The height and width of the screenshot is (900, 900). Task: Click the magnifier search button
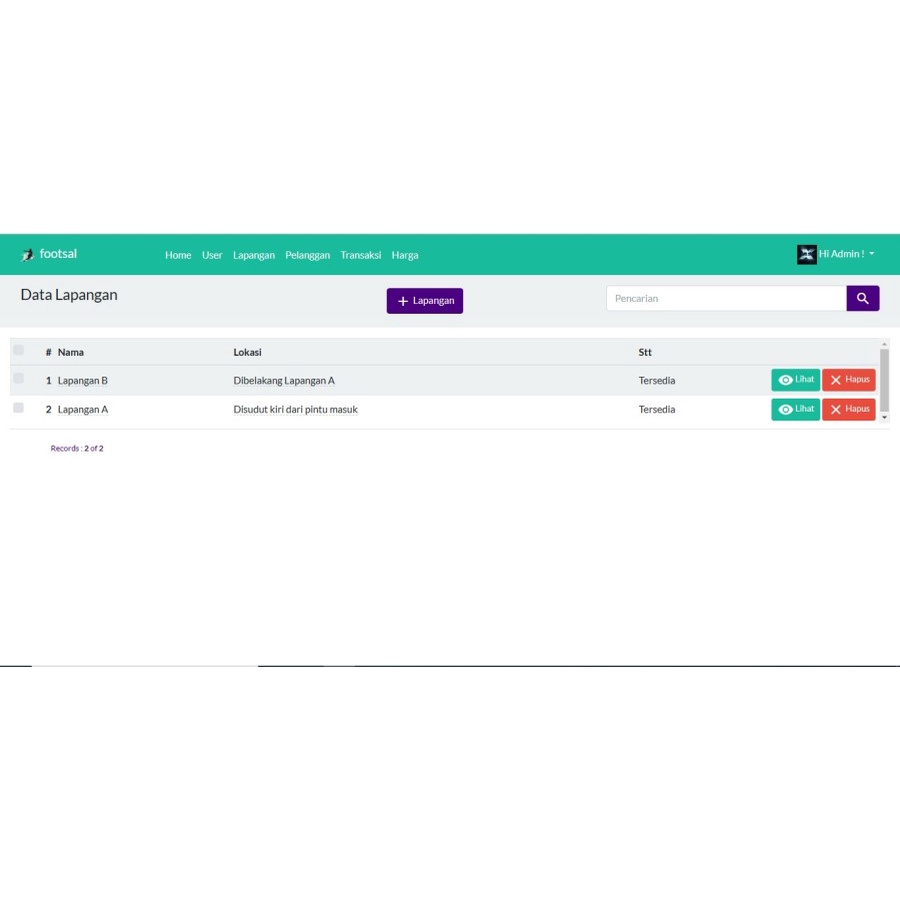[863, 298]
